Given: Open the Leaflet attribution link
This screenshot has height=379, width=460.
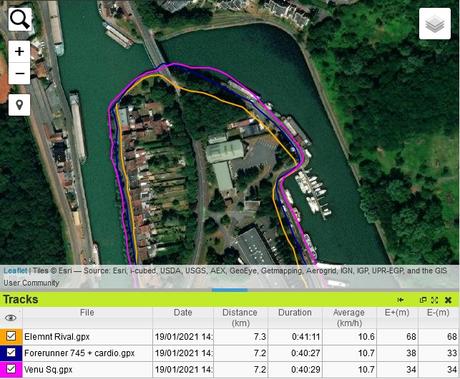Looking at the screenshot, I should click(15, 270).
